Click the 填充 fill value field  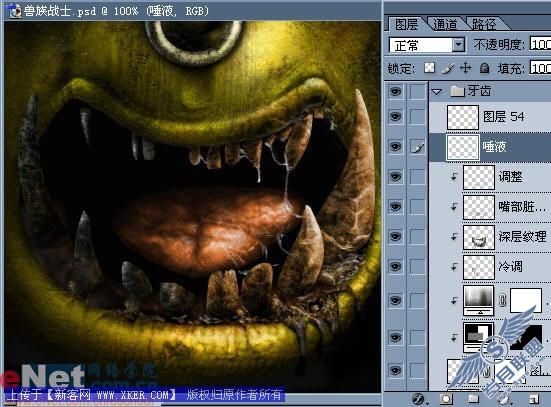pos(540,68)
